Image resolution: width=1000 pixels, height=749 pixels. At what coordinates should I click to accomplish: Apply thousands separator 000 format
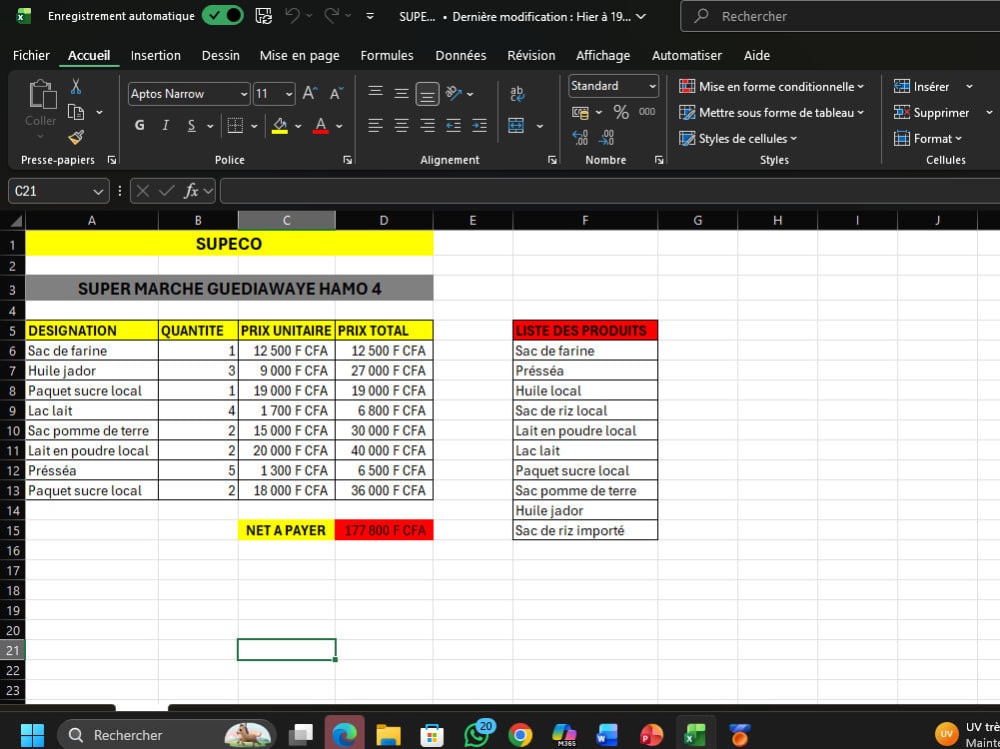click(647, 112)
